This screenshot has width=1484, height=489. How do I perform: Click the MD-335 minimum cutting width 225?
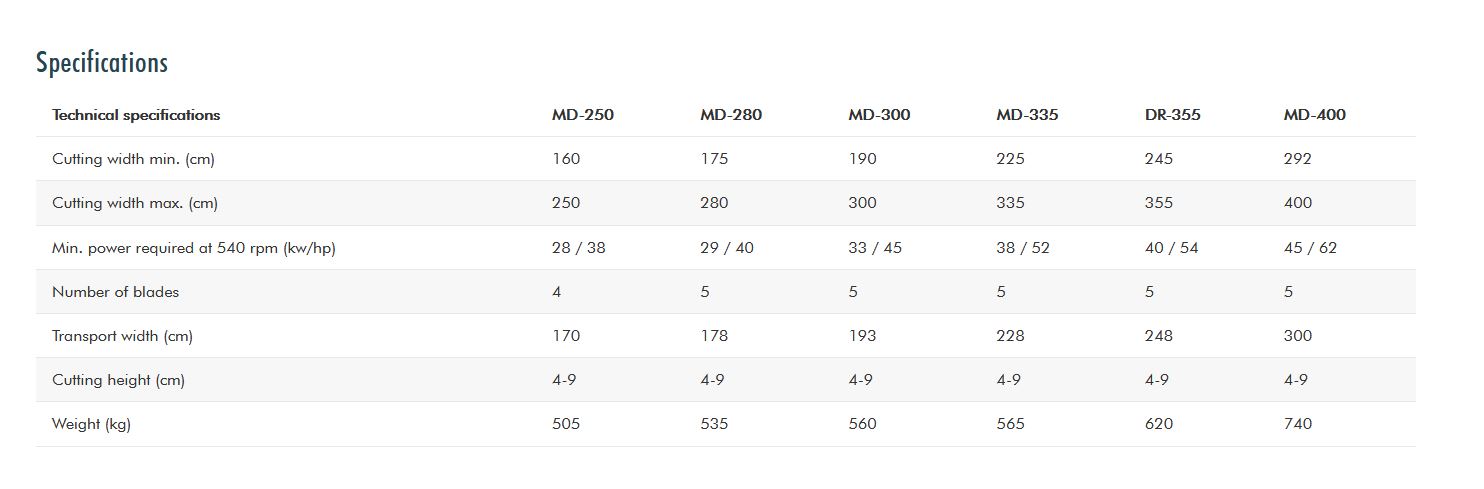tap(1010, 159)
